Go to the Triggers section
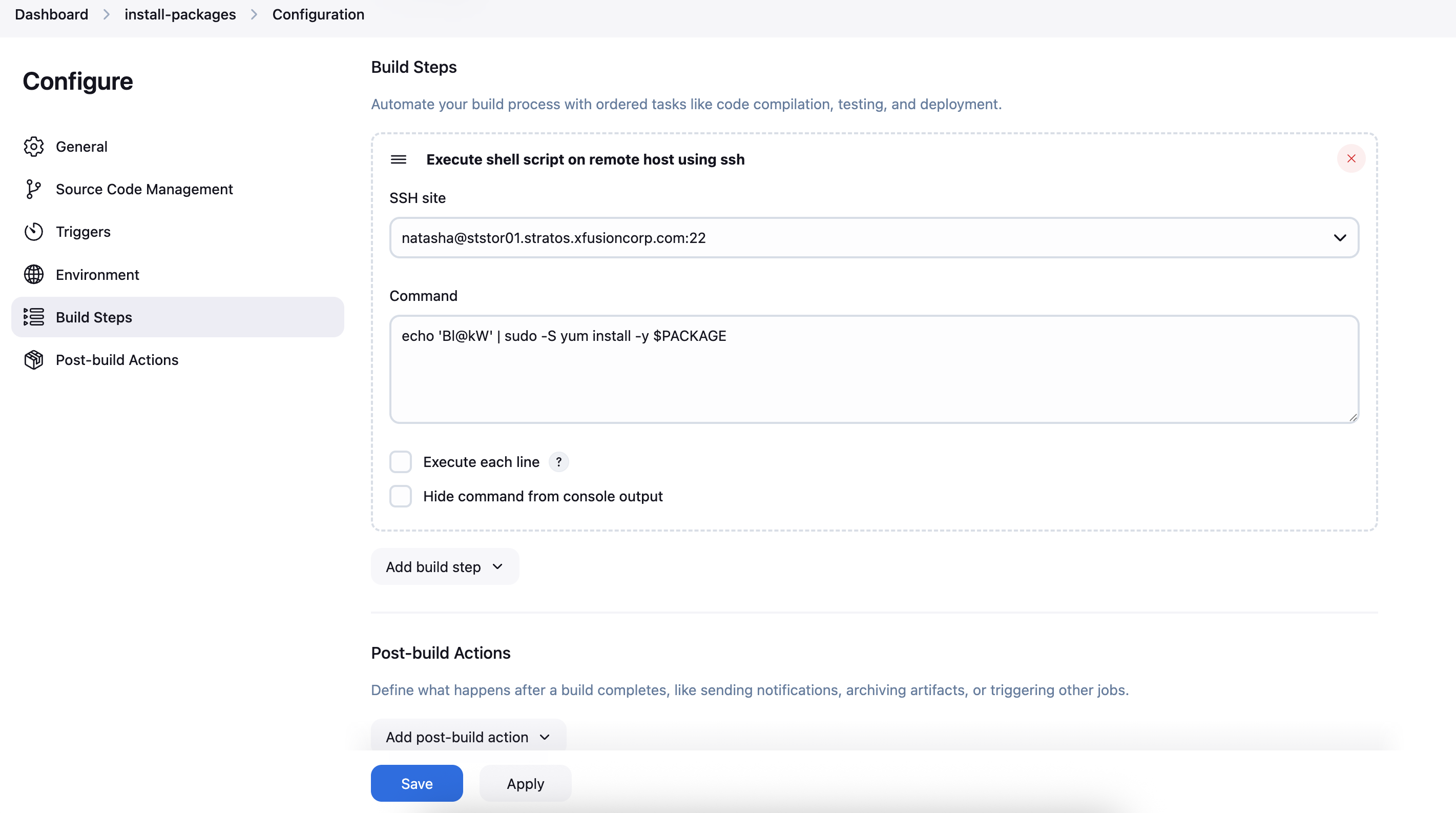 (x=83, y=232)
